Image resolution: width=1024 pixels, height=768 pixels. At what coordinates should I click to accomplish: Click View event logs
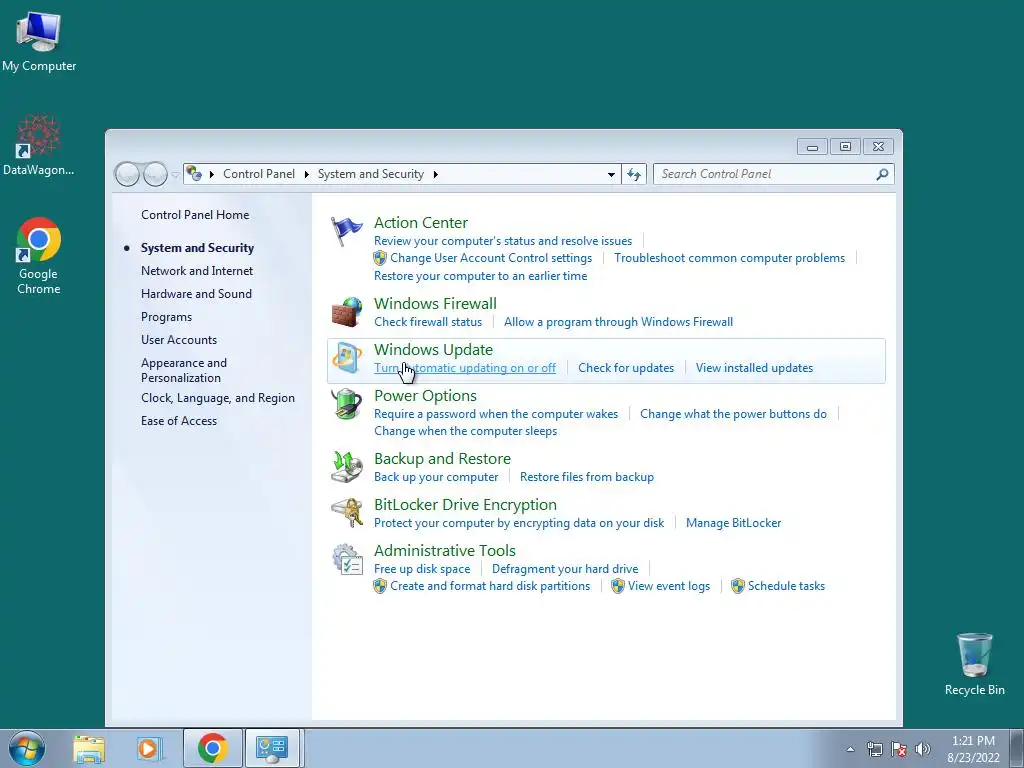669,586
